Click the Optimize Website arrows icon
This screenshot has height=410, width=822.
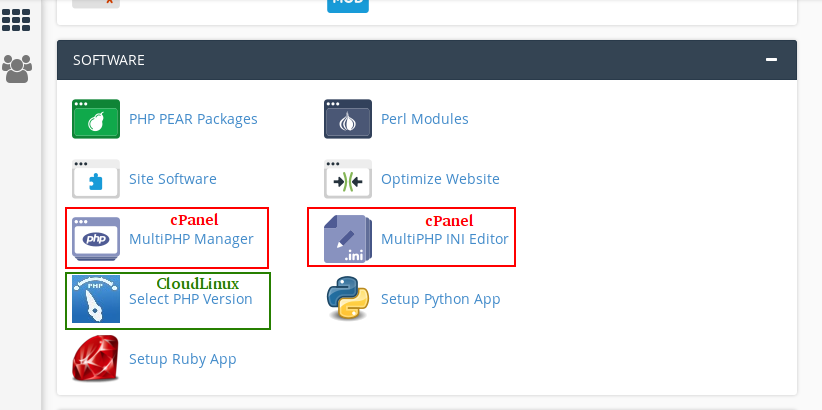(x=348, y=179)
